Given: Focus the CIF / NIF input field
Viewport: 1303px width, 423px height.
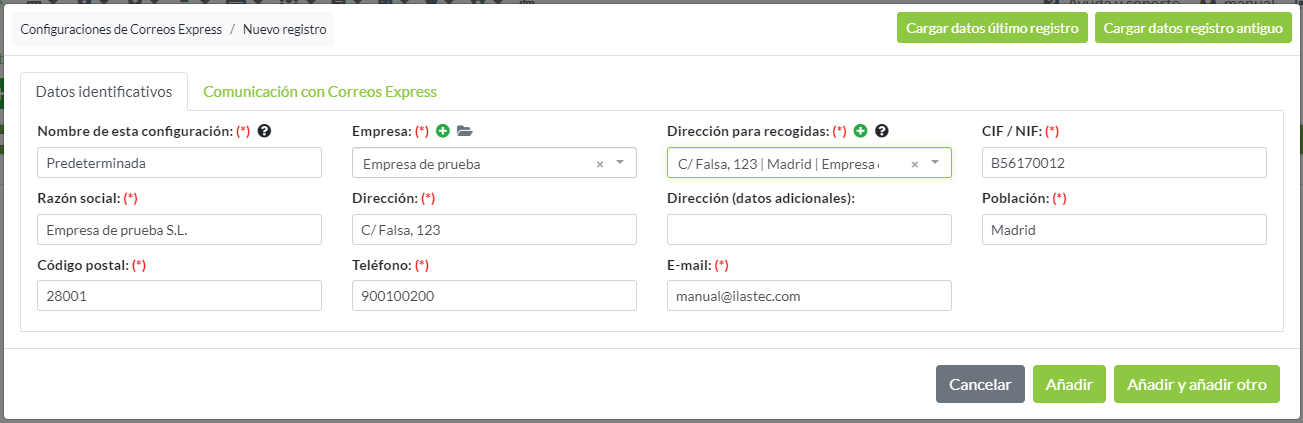Looking at the screenshot, I should [1124, 163].
